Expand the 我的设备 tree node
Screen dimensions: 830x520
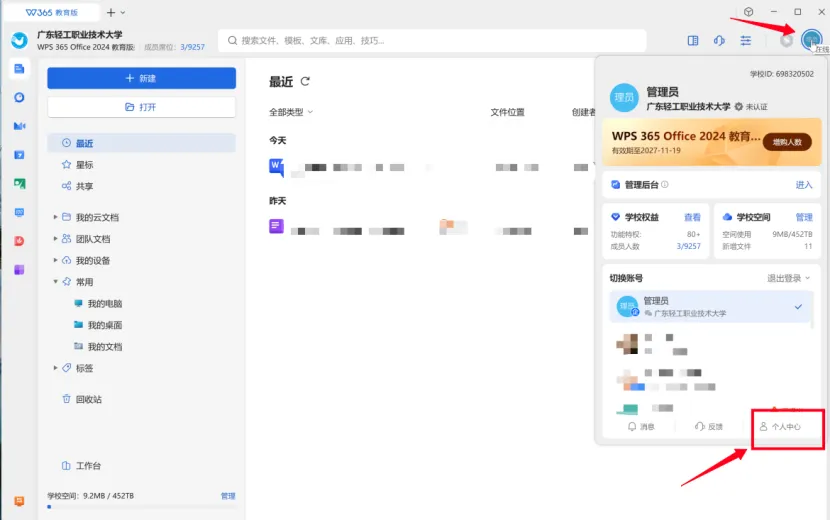point(56,261)
